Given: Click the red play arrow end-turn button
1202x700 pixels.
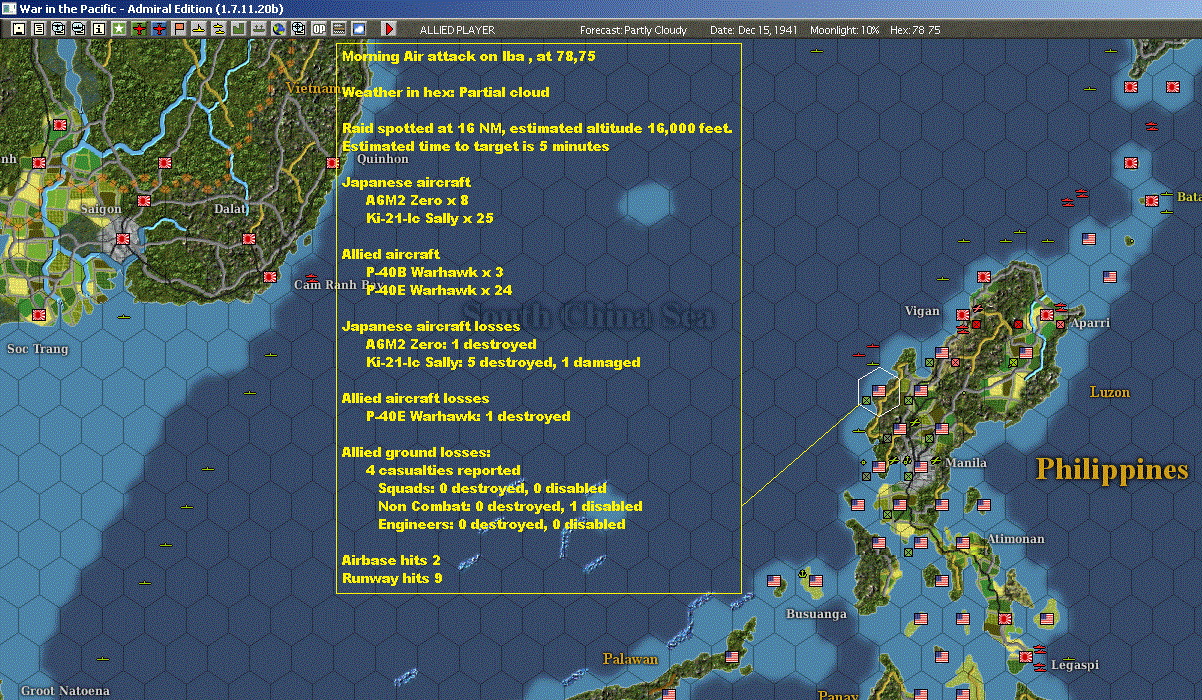Looking at the screenshot, I should click(x=390, y=29).
